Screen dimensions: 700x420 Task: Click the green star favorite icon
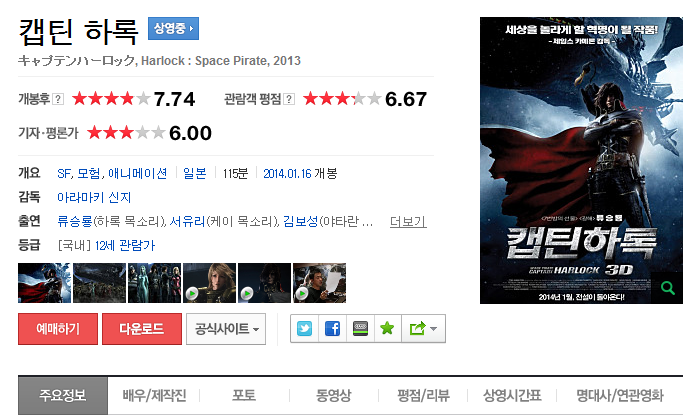point(387,329)
